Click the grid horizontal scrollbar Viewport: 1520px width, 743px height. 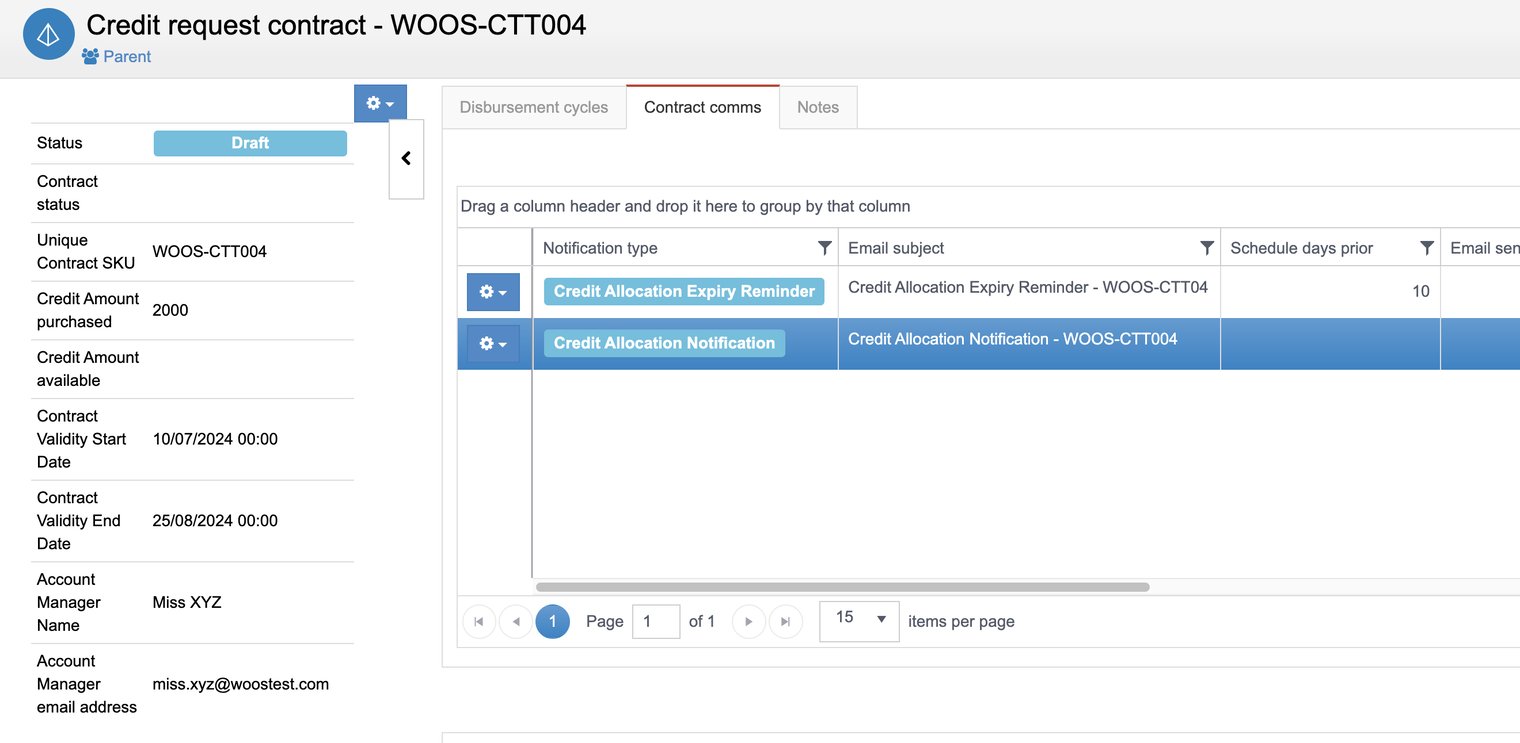pos(843,587)
